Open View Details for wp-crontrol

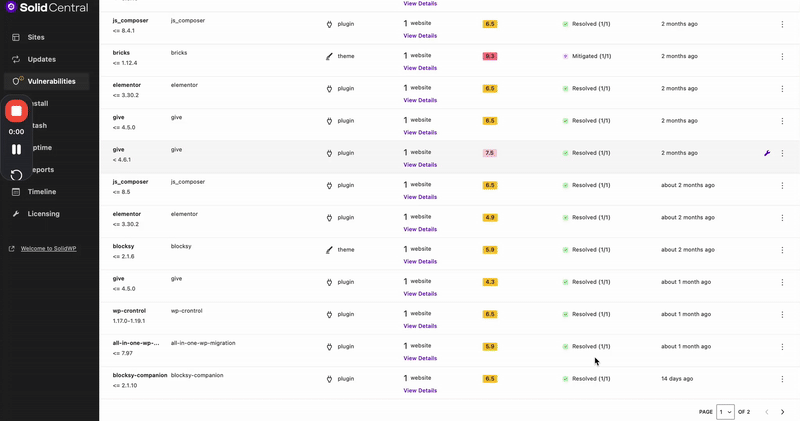click(420, 326)
